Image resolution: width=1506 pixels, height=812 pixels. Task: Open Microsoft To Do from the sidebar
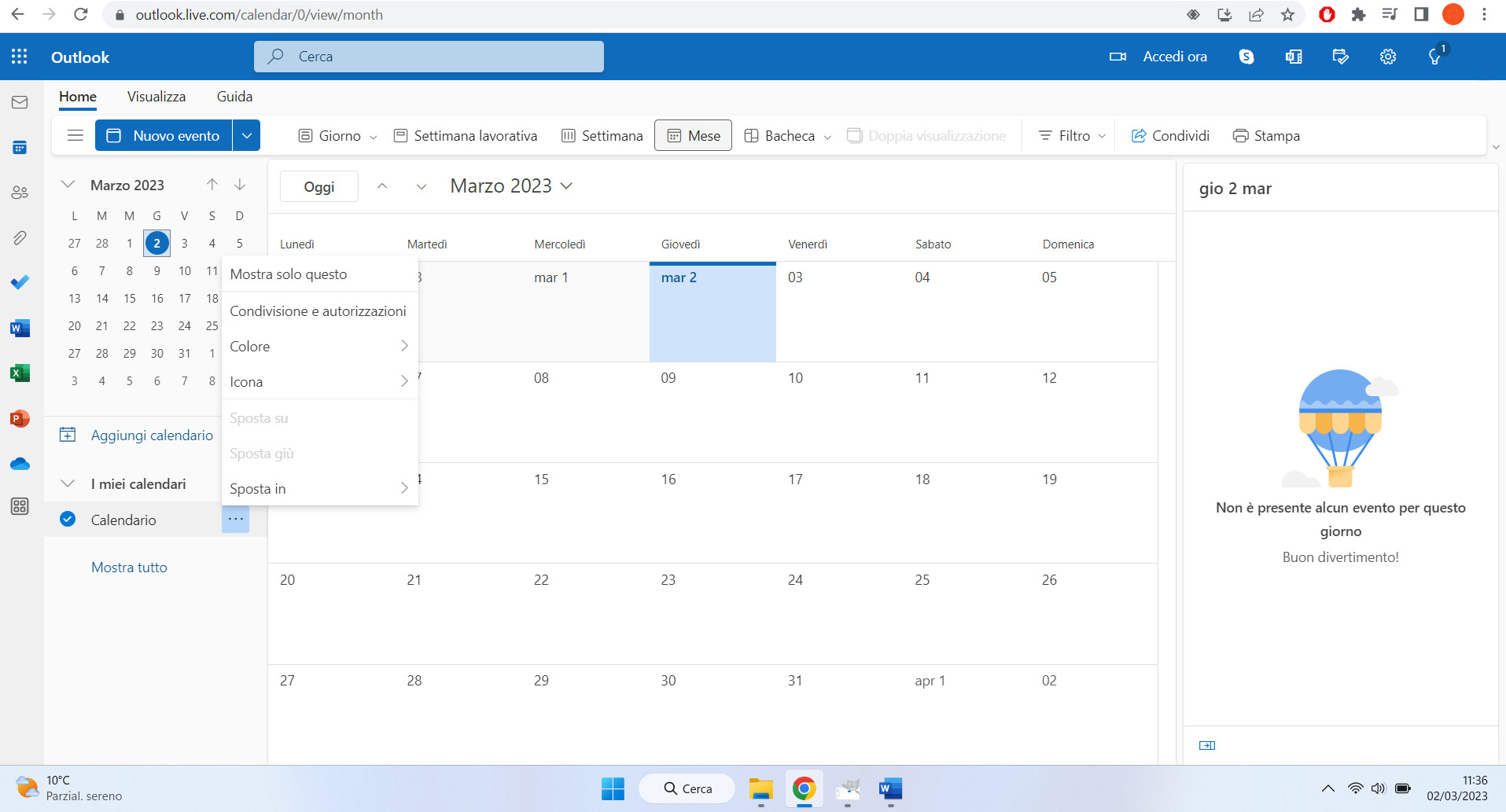click(20, 282)
